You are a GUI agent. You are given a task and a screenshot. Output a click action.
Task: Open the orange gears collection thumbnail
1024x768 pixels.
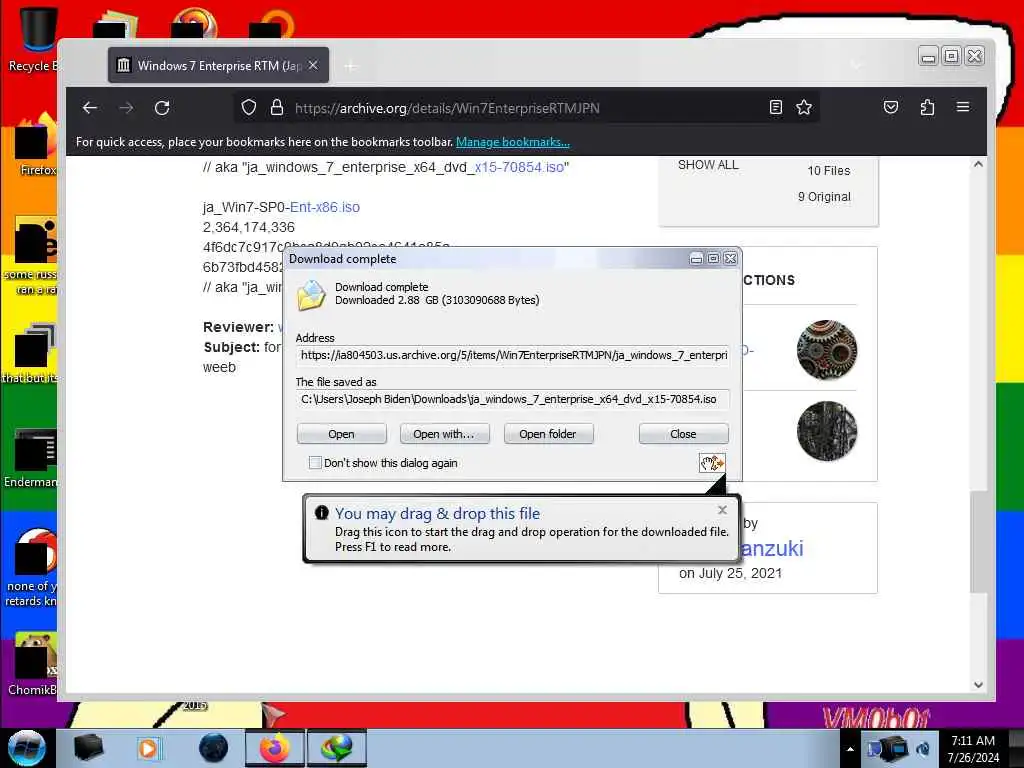(827, 350)
